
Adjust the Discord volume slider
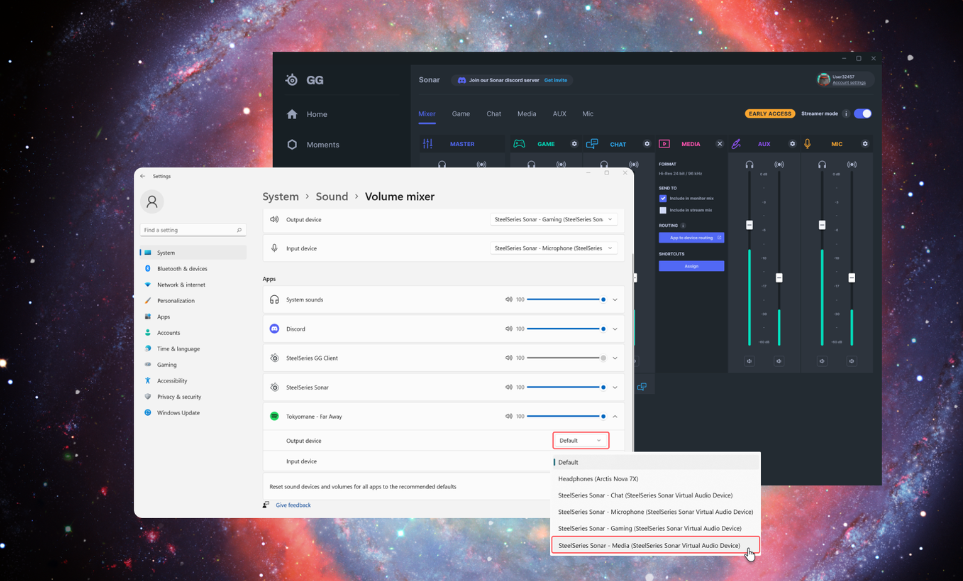[566, 329]
